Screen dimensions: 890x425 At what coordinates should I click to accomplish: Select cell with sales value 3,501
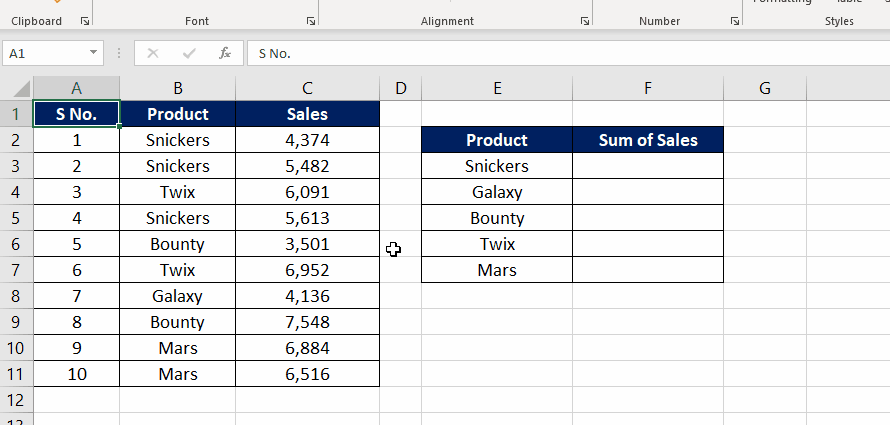[307, 244]
